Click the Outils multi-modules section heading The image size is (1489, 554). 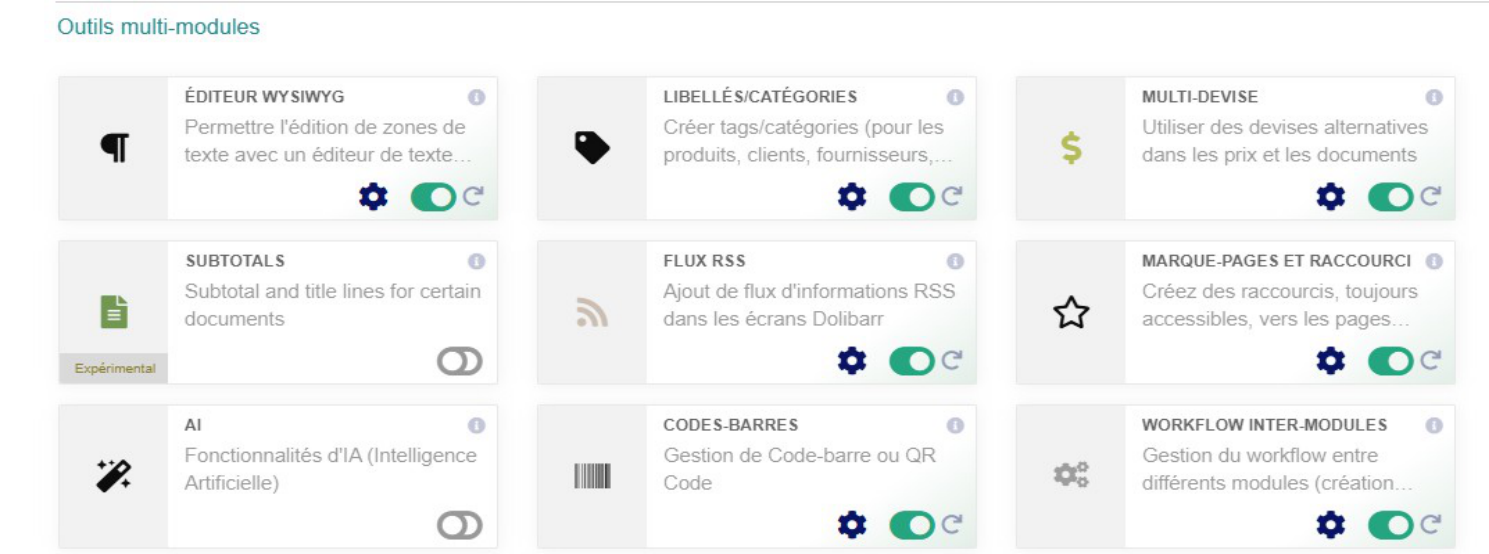pyautogui.click(x=159, y=27)
